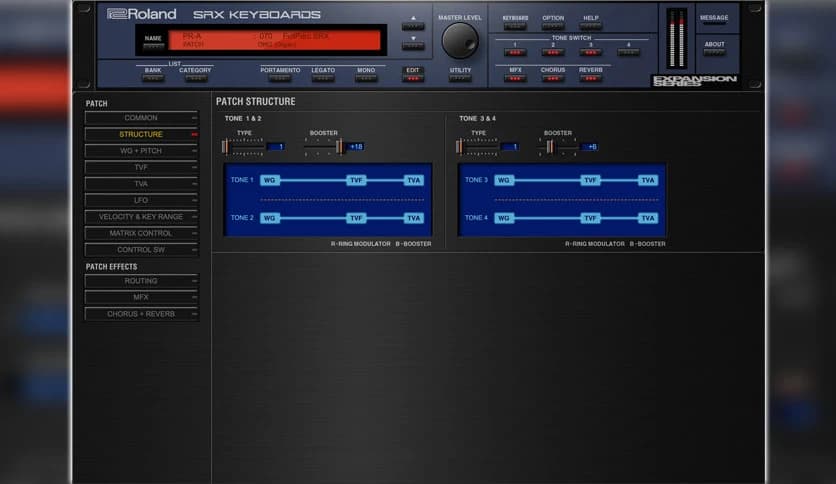Viewport: 836px width, 484px height.
Task: Toggle Tone Switch 3
Action: tap(591, 52)
